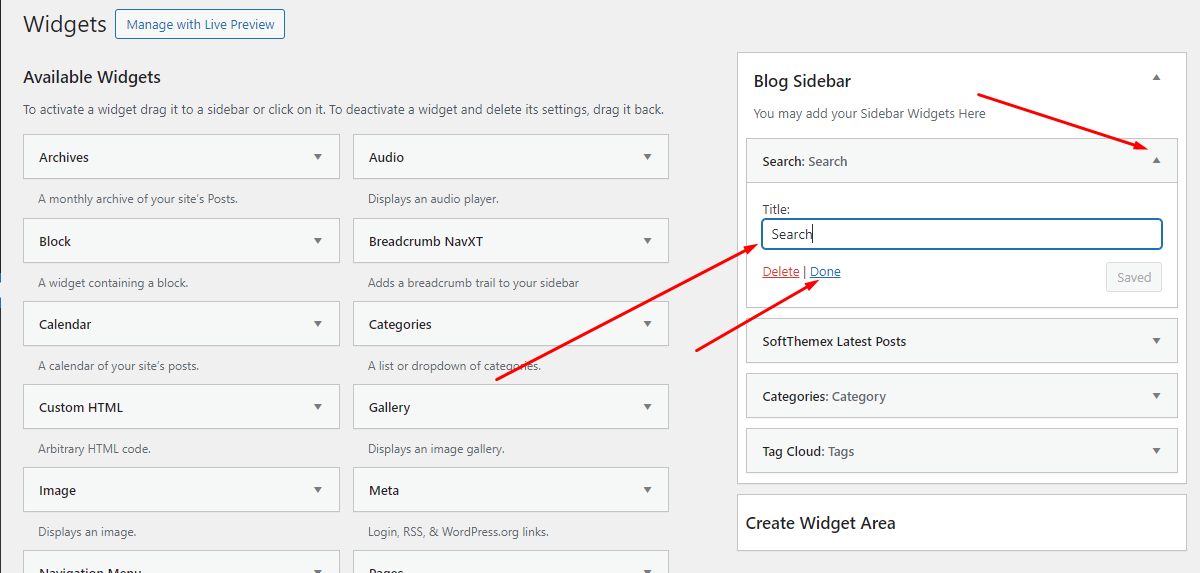
Task: Expand the Meta widget arrow
Action: point(648,490)
